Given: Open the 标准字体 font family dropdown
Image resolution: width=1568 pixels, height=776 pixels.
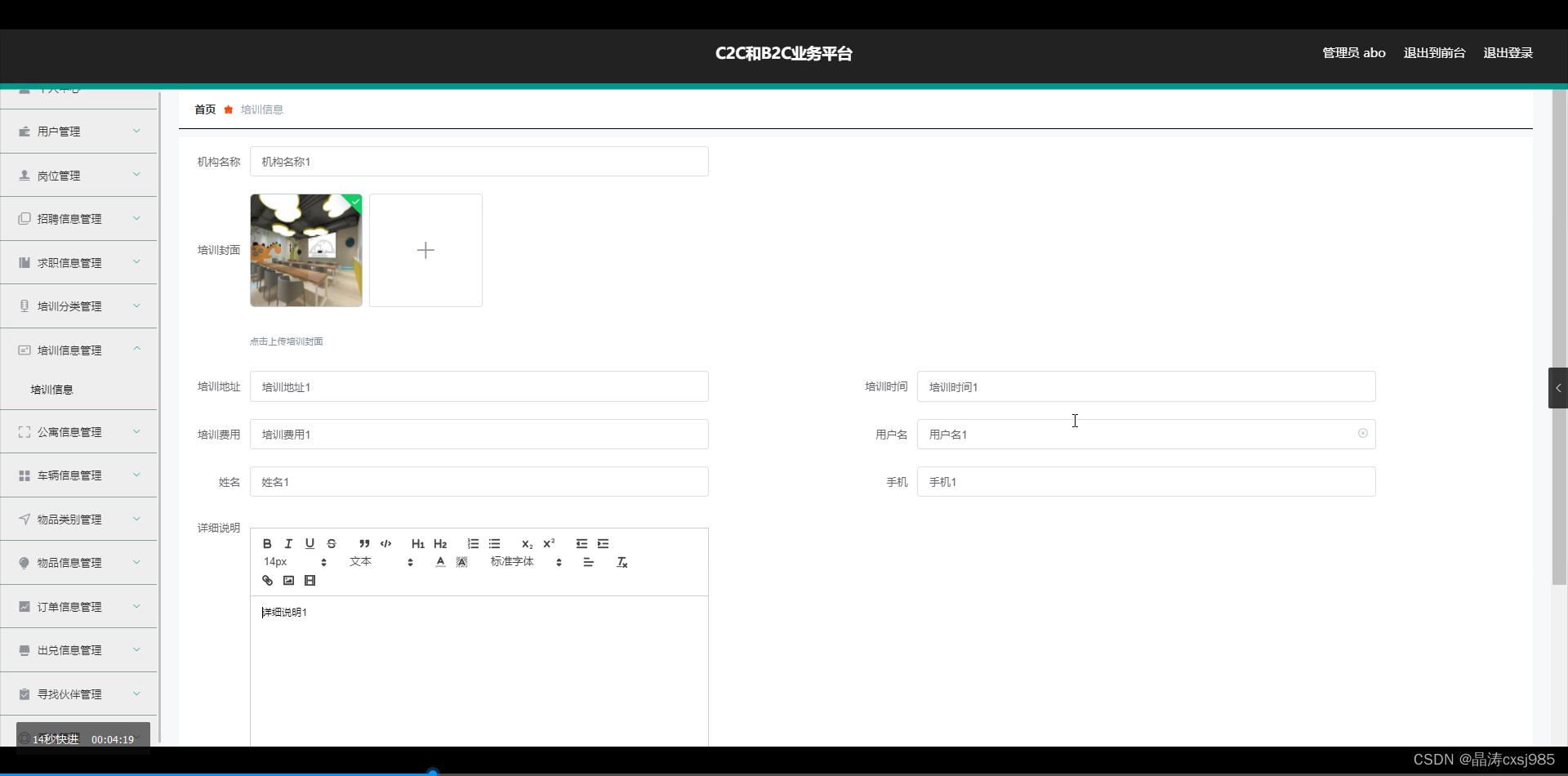Looking at the screenshot, I should click(x=512, y=561).
